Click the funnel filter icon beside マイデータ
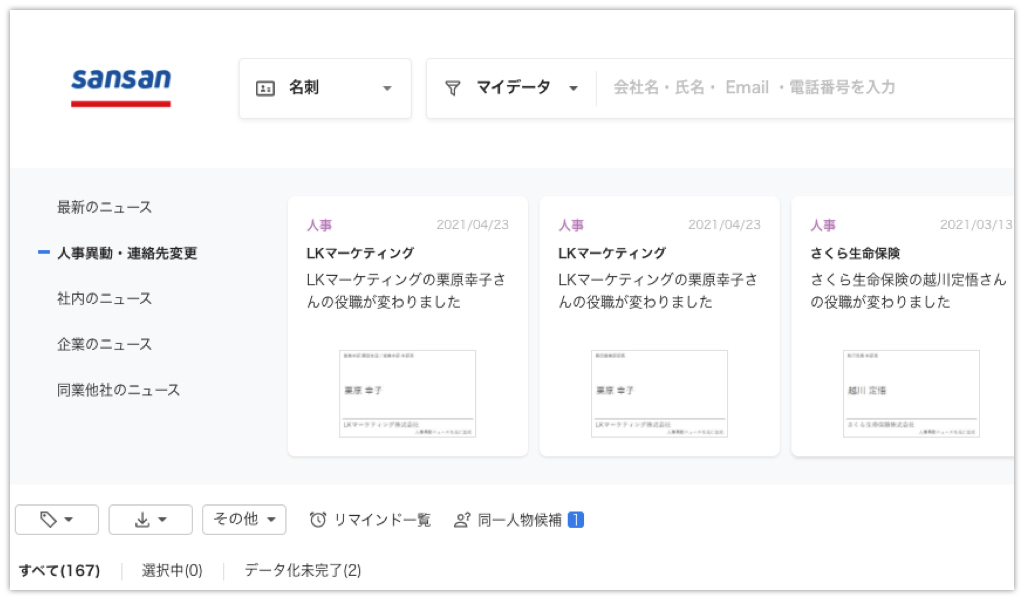Viewport: 1024px width, 600px height. click(452, 88)
